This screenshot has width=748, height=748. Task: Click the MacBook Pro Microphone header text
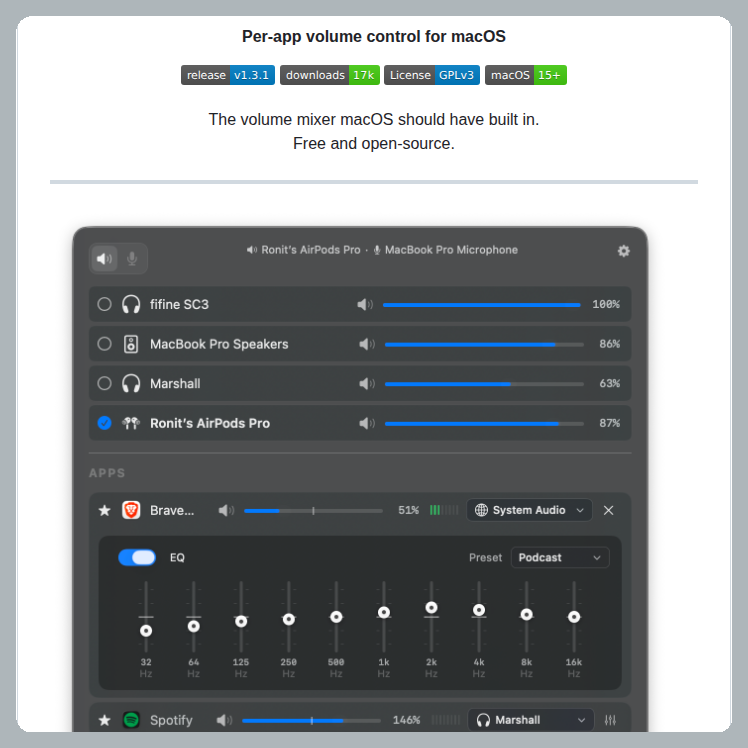(451, 250)
